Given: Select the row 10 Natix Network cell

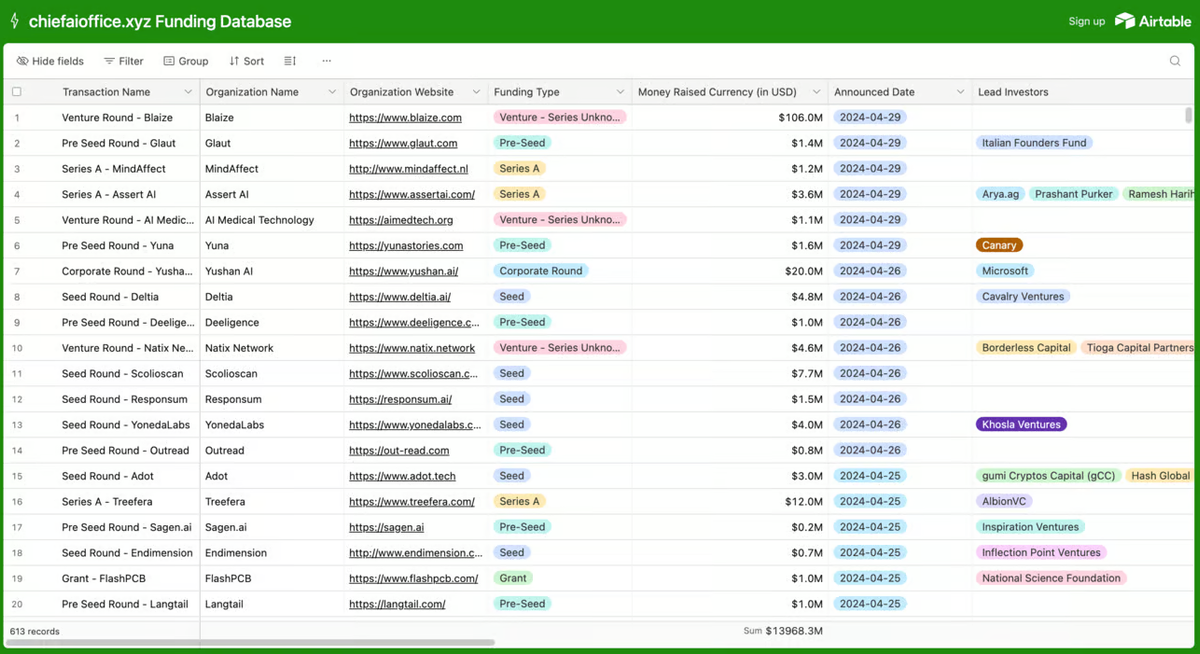Looking at the screenshot, I should (271, 348).
